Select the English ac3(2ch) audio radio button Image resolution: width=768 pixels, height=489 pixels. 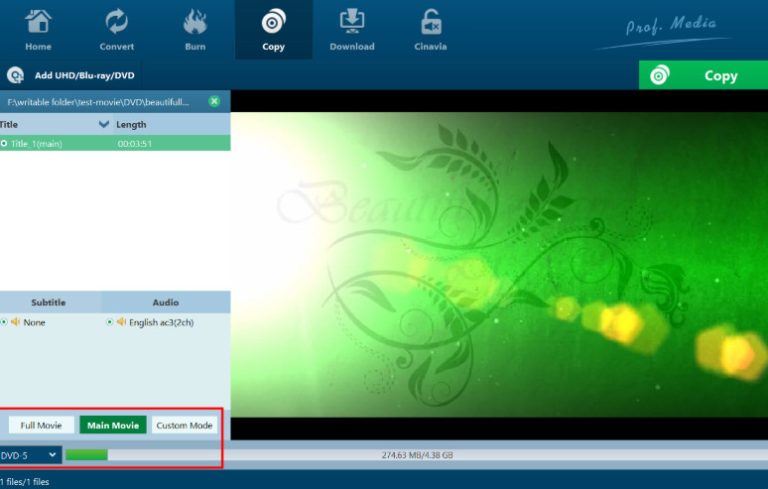click(110, 322)
